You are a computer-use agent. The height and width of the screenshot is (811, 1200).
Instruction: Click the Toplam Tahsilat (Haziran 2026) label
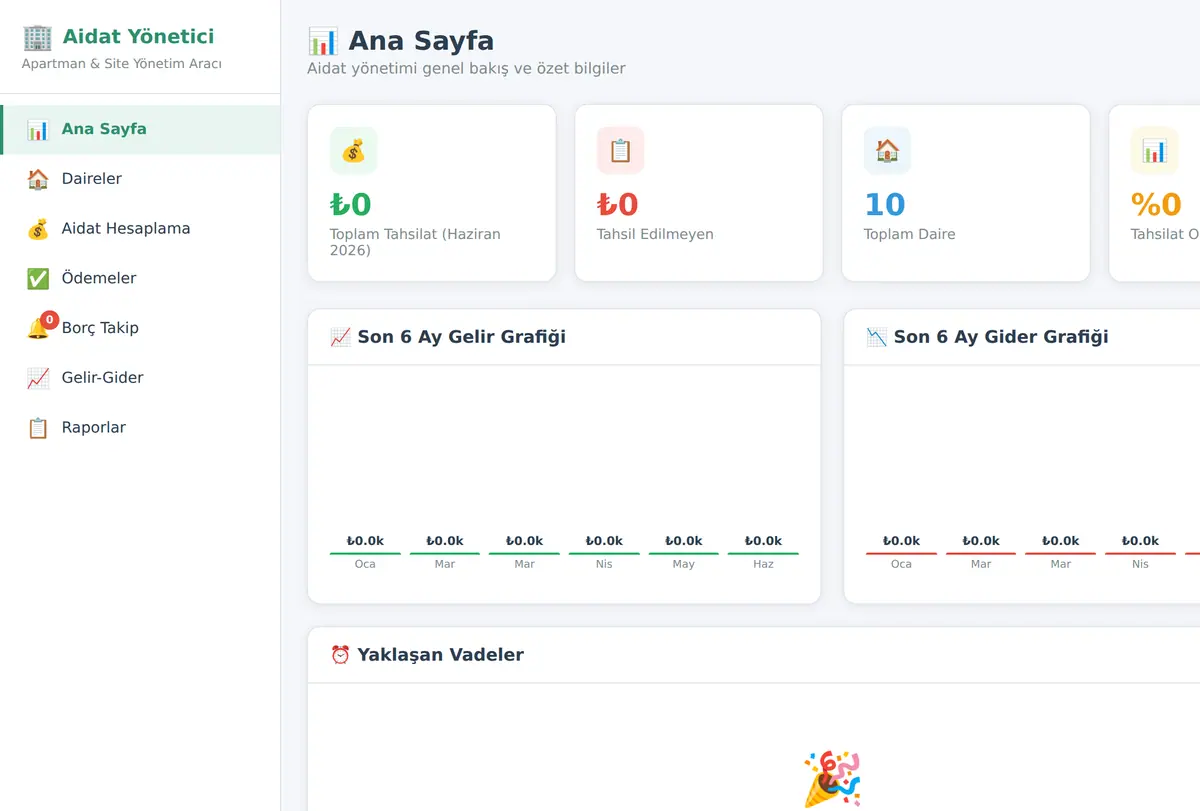pyautogui.click(x=415, y=242)
